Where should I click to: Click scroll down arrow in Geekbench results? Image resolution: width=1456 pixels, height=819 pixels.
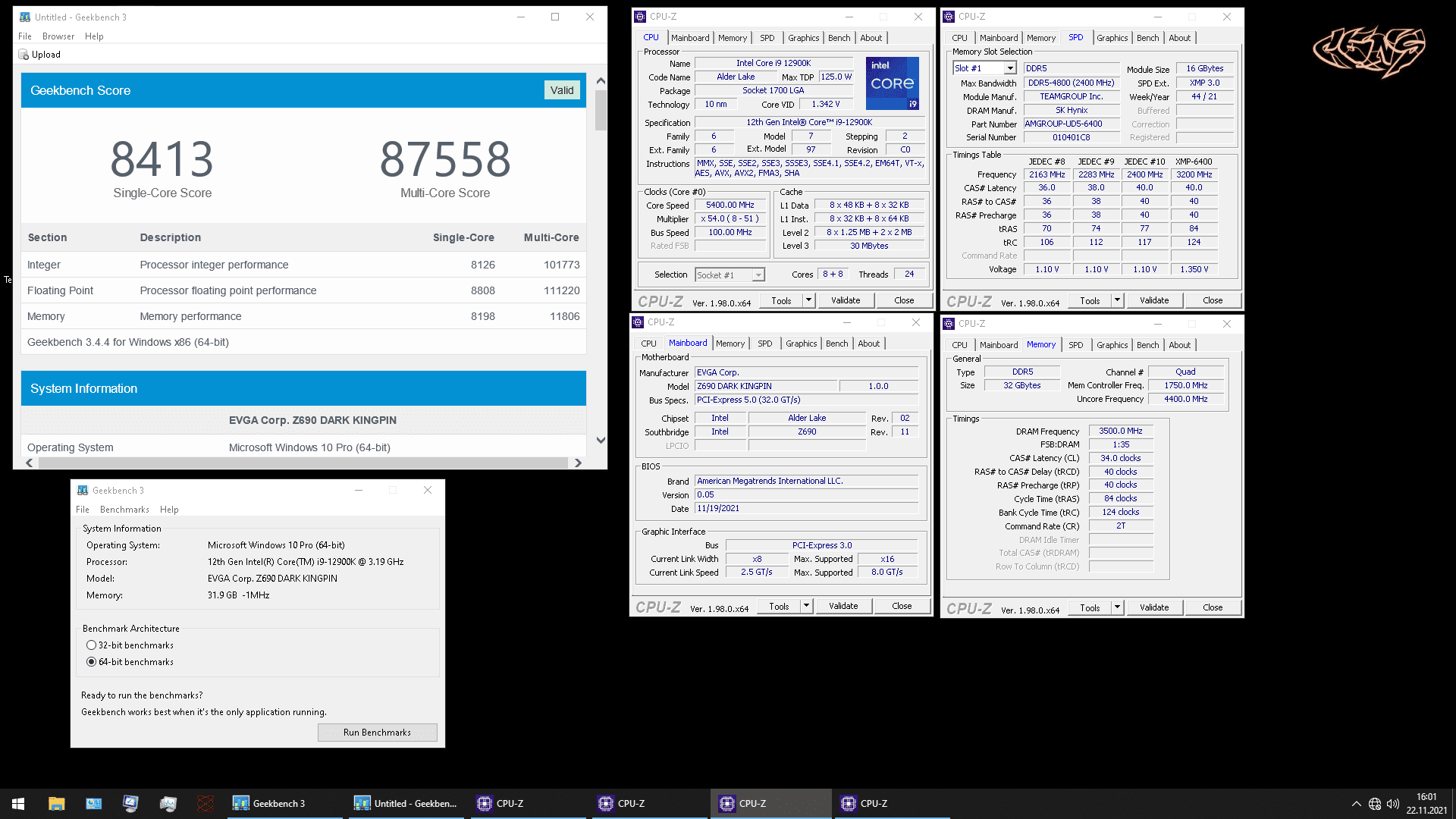[601, 441]
